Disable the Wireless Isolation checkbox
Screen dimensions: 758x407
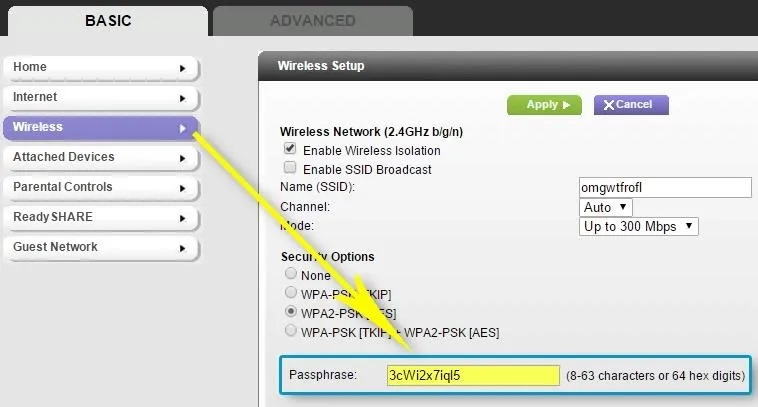pos(291,149)
